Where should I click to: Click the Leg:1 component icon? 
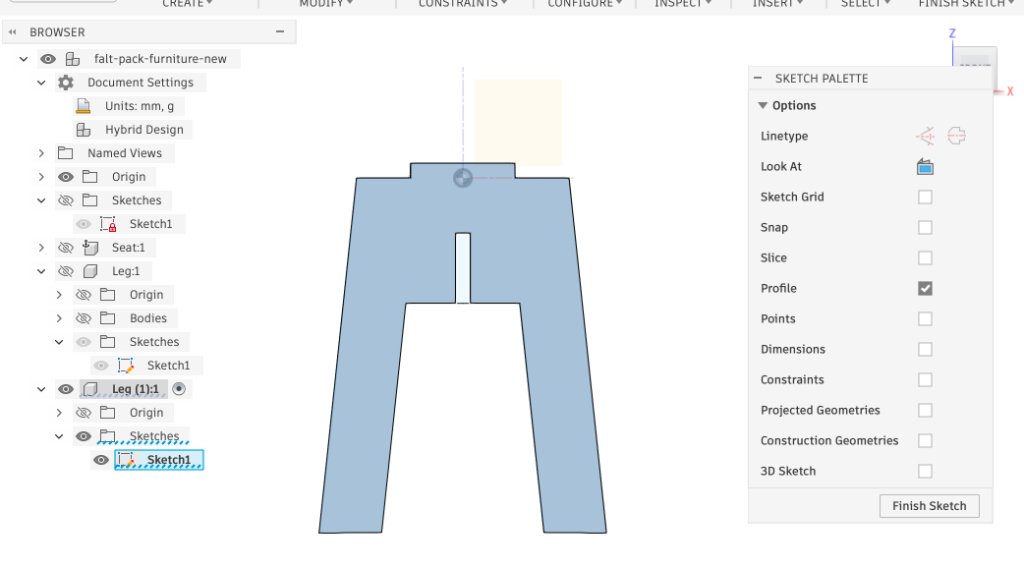click(90, 271)
